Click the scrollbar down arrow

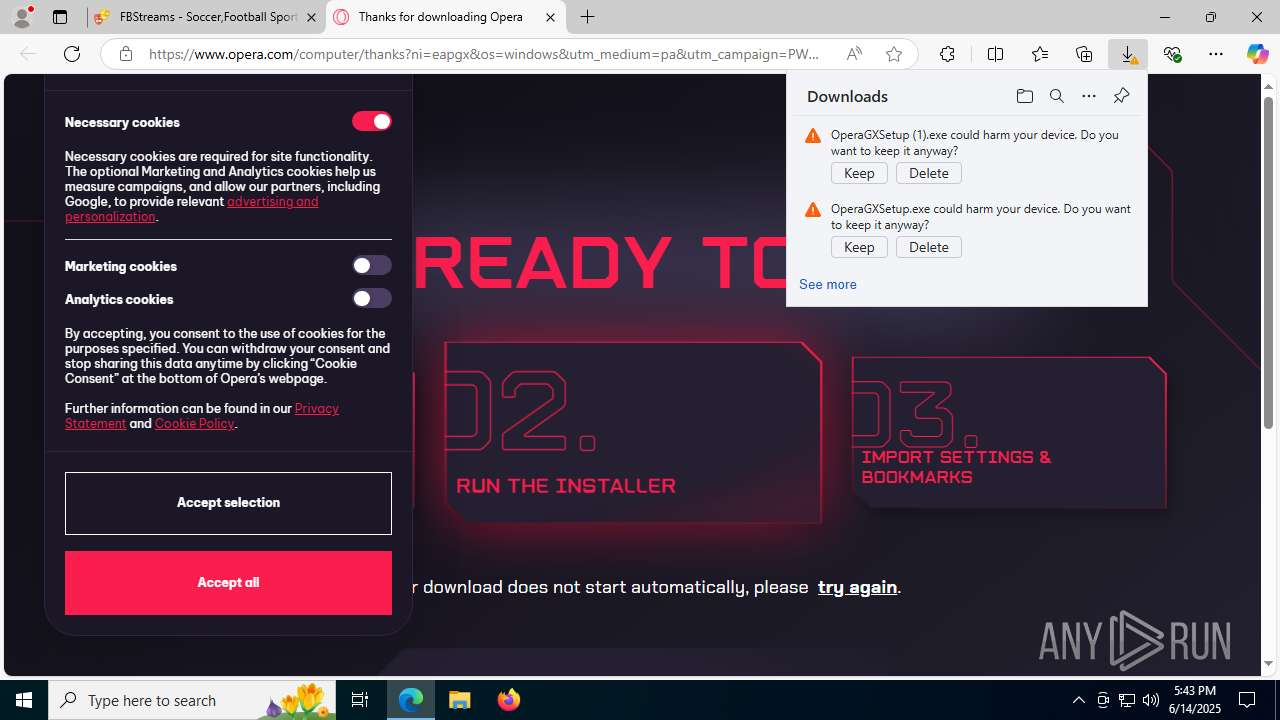coord(1268,664)
